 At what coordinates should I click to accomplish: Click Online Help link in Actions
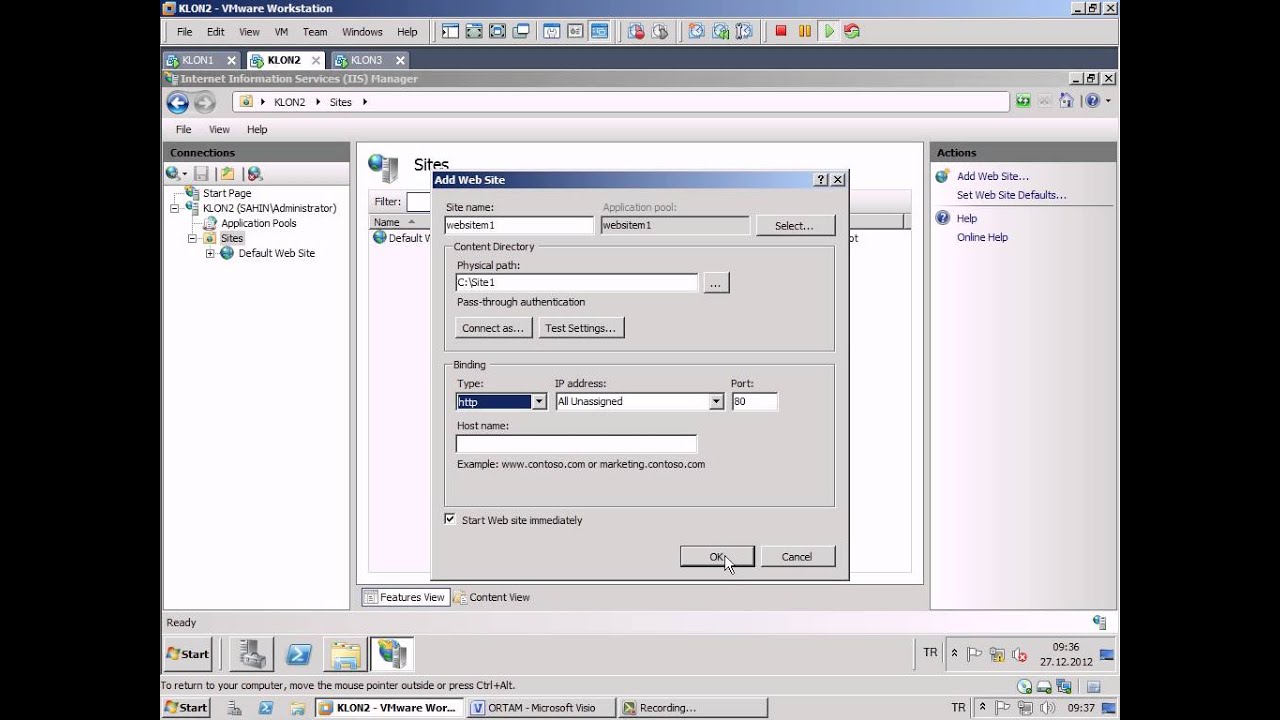coord(983,237)
